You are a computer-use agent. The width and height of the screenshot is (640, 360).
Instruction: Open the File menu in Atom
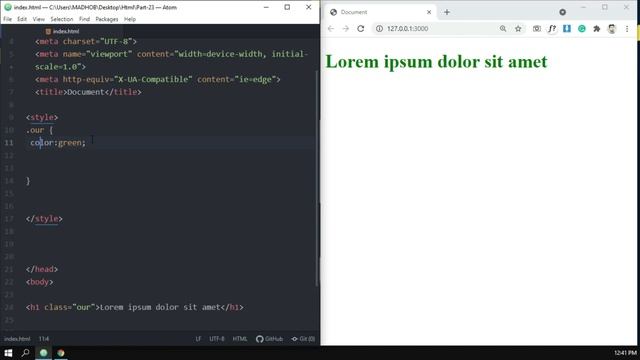(7, 19)
